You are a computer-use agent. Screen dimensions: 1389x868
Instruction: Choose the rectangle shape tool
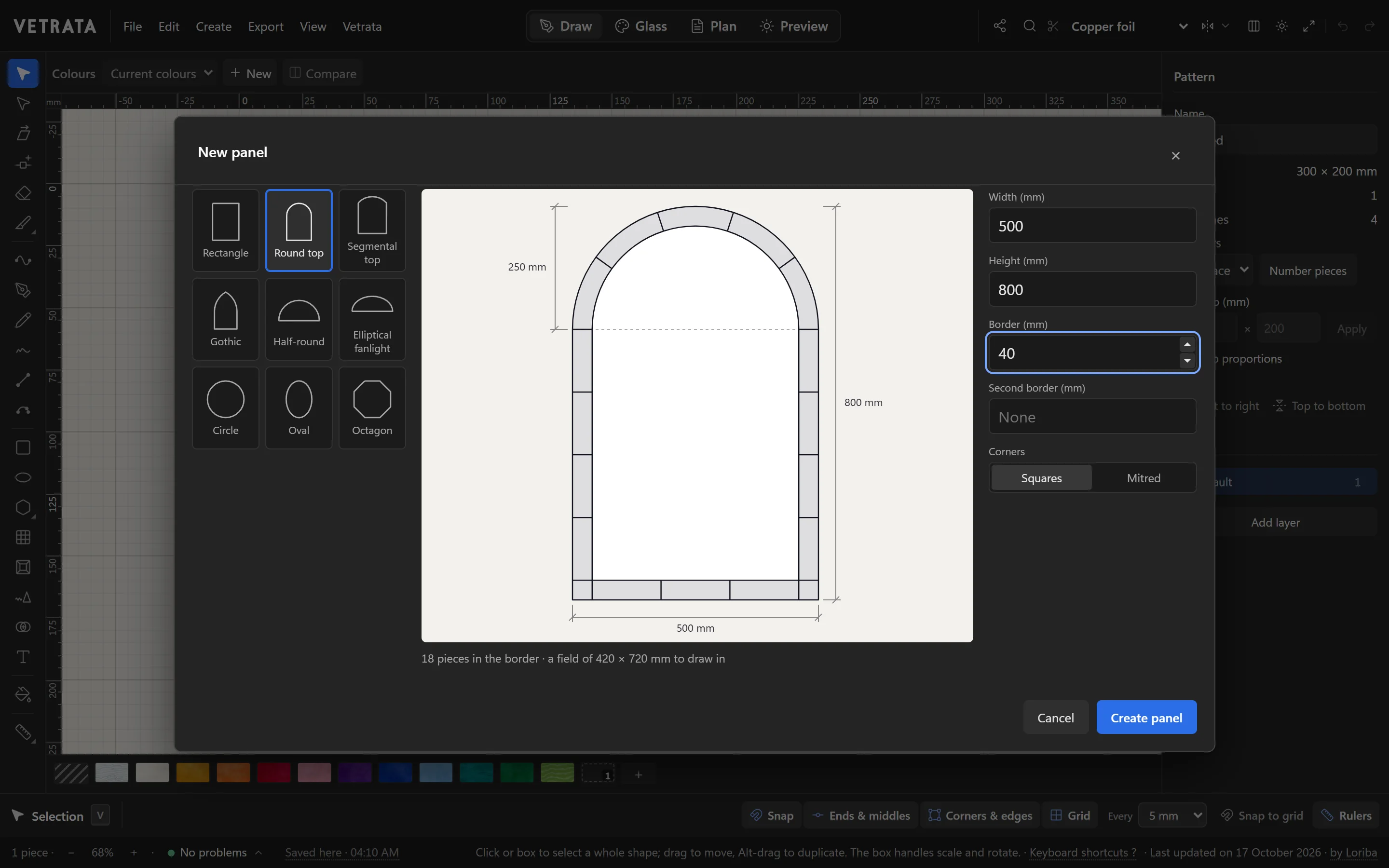(x=23, y=447)
